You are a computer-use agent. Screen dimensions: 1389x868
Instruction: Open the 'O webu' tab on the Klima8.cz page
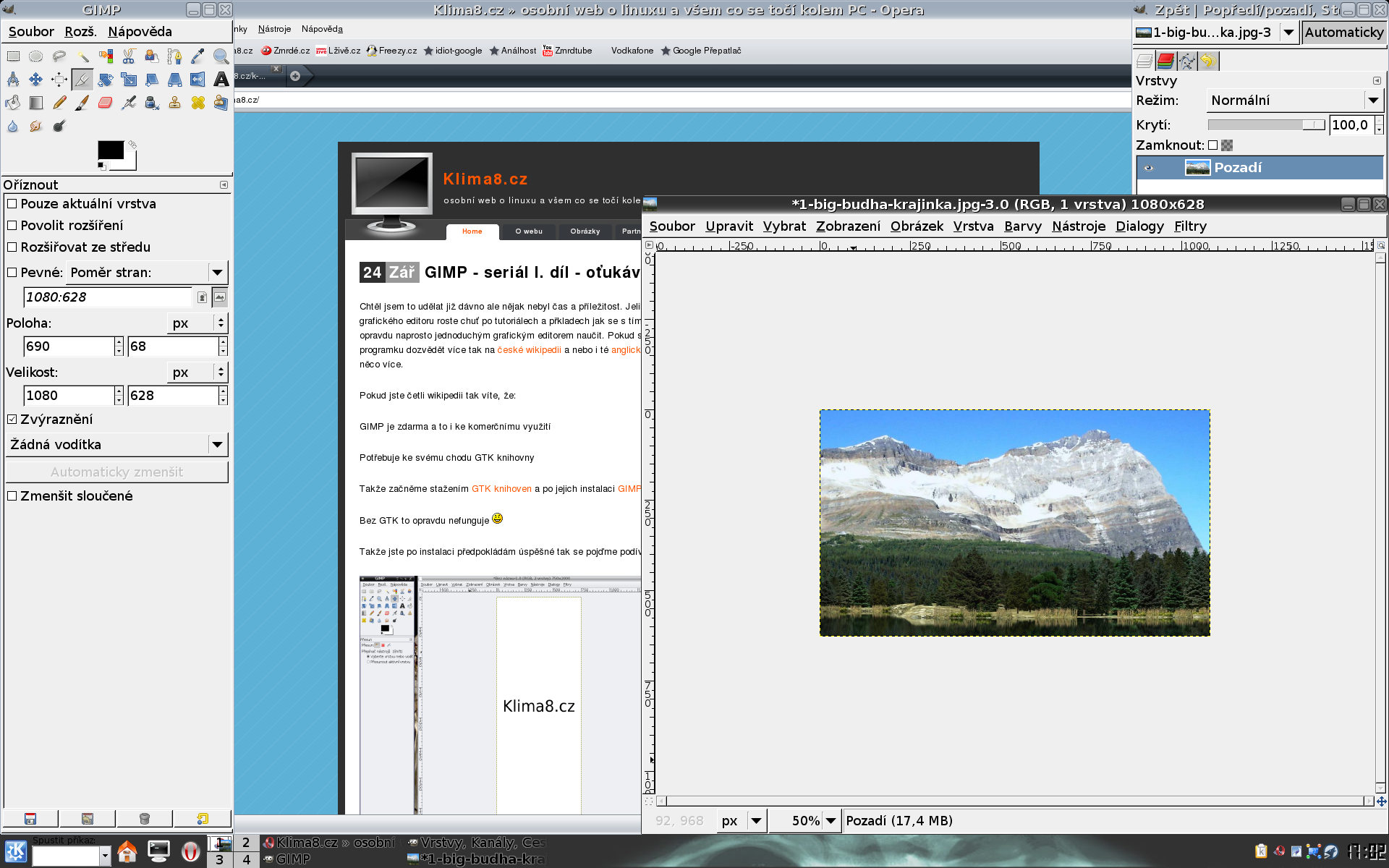tap(529, 231)
